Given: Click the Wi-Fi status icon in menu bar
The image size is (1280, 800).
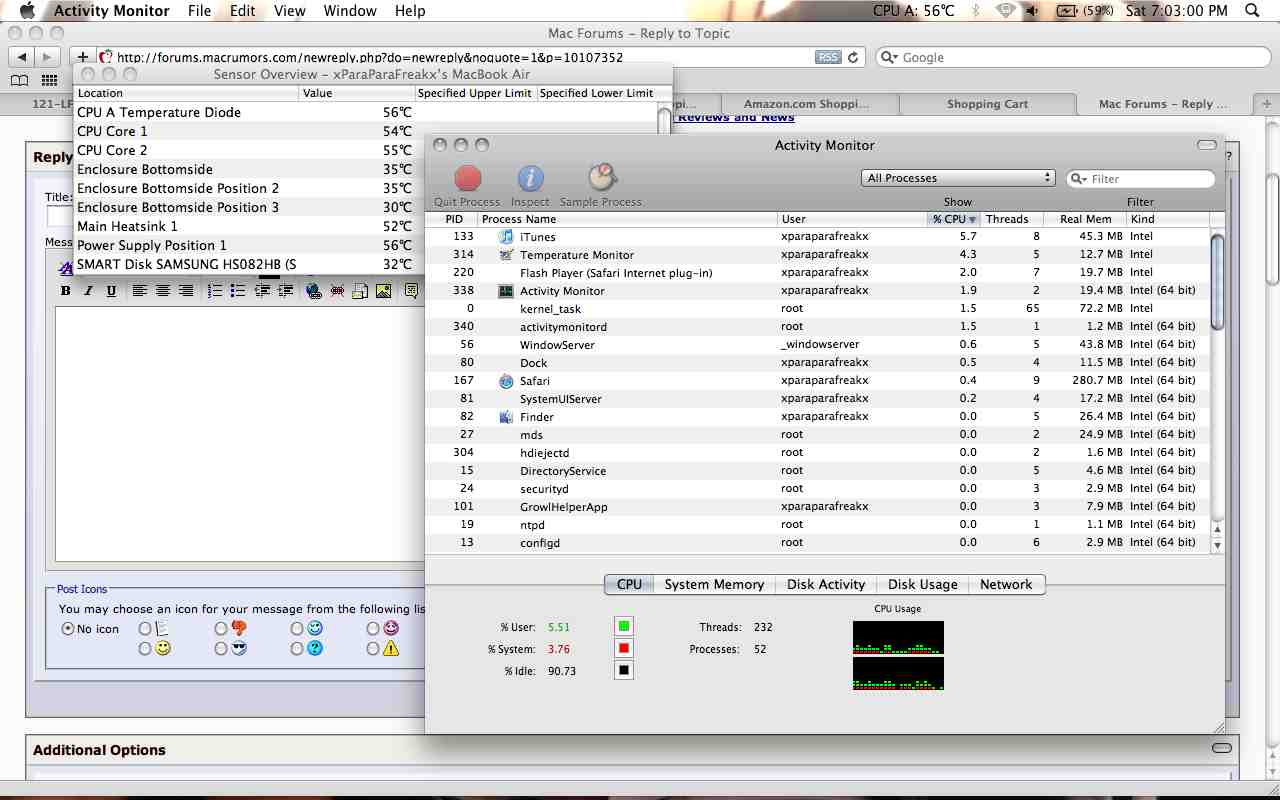Looking at the screenshot, I should coord(1006,11).
